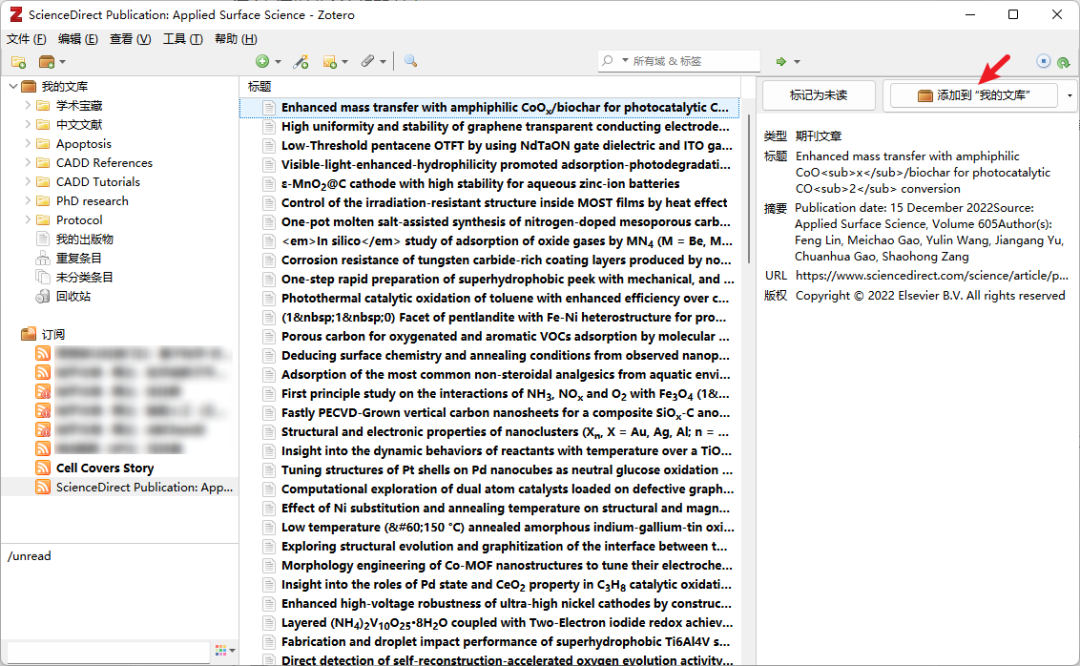The width and height of the screenshot is (1080, 666).
Task: Click the 标记为未读 button
Action: click(818, 95)
